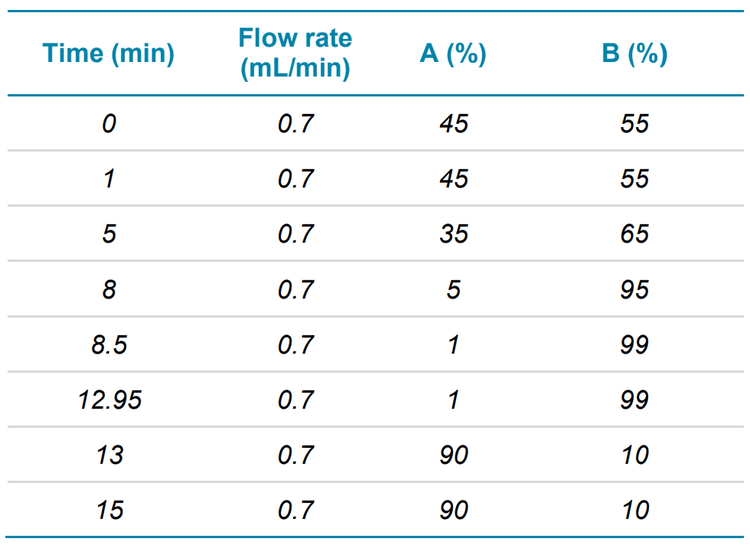Select the A value 35 cell
This screenshot has width=750, height=545.
coord(453,234)
